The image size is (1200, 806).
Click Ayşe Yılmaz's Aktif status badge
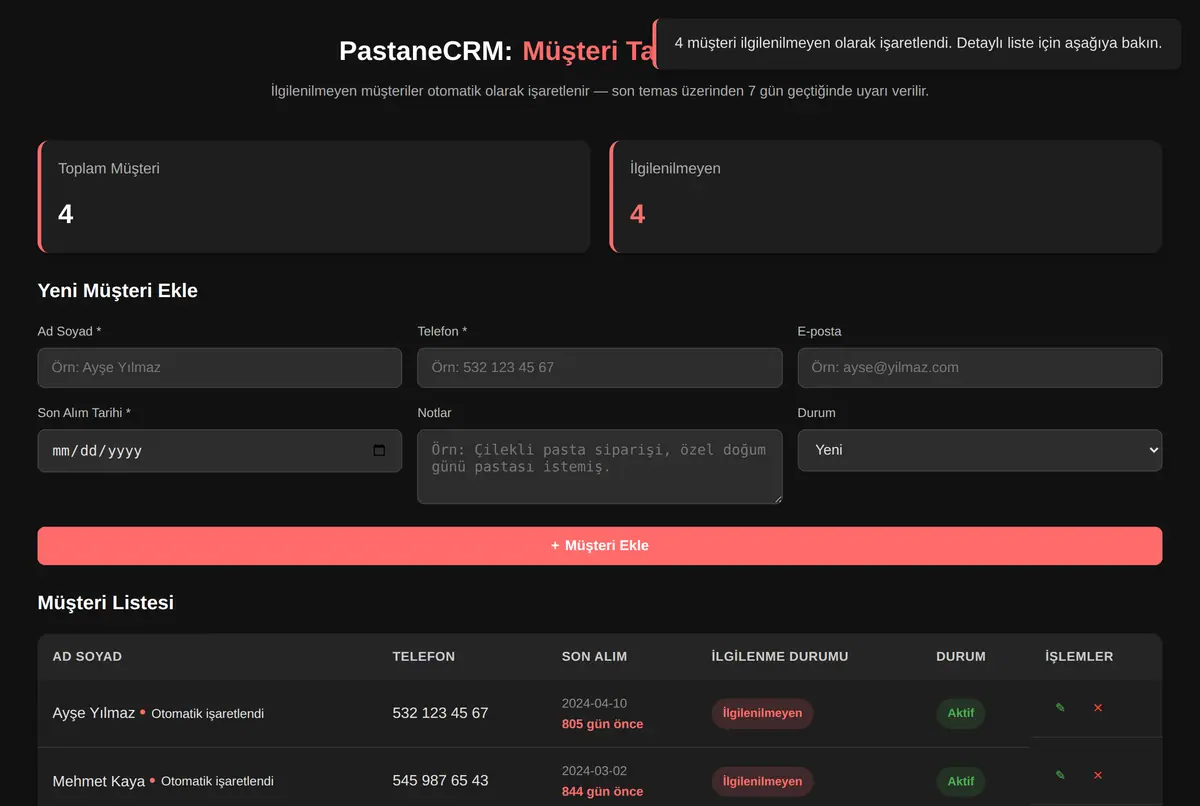(x=961, y=714)
